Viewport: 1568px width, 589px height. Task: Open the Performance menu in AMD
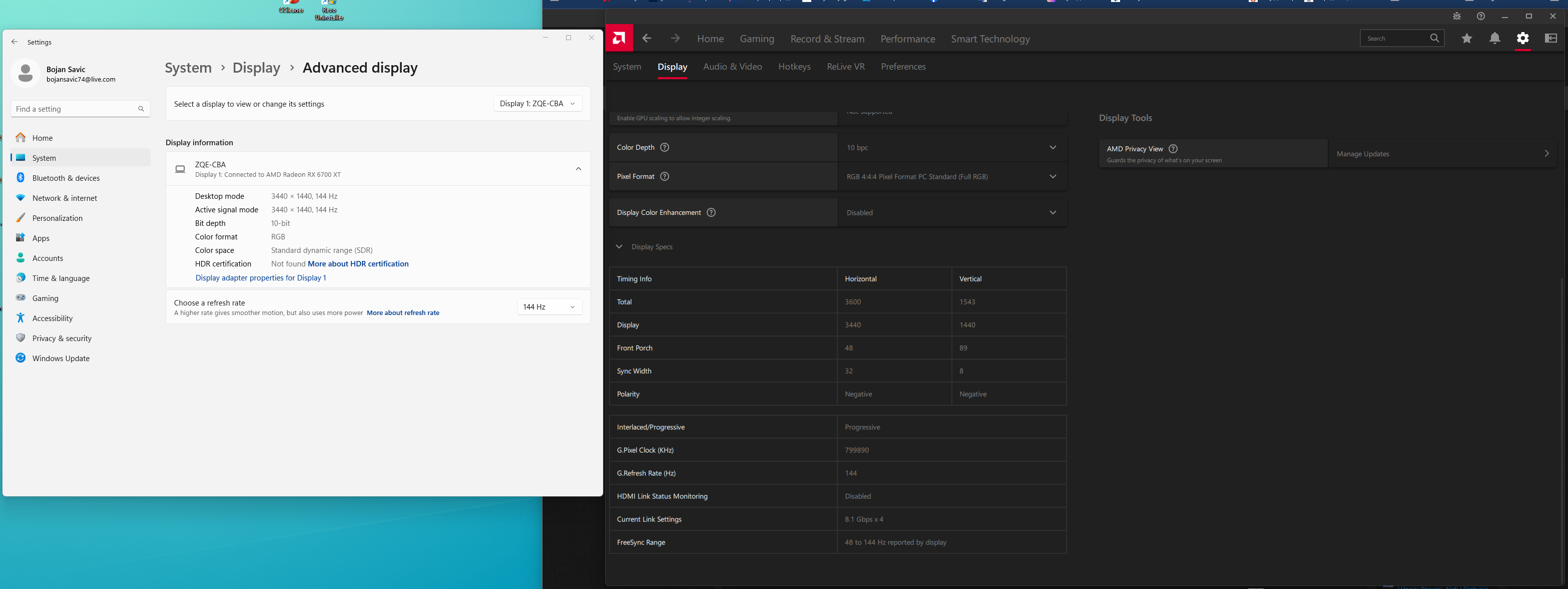point(907,39)
